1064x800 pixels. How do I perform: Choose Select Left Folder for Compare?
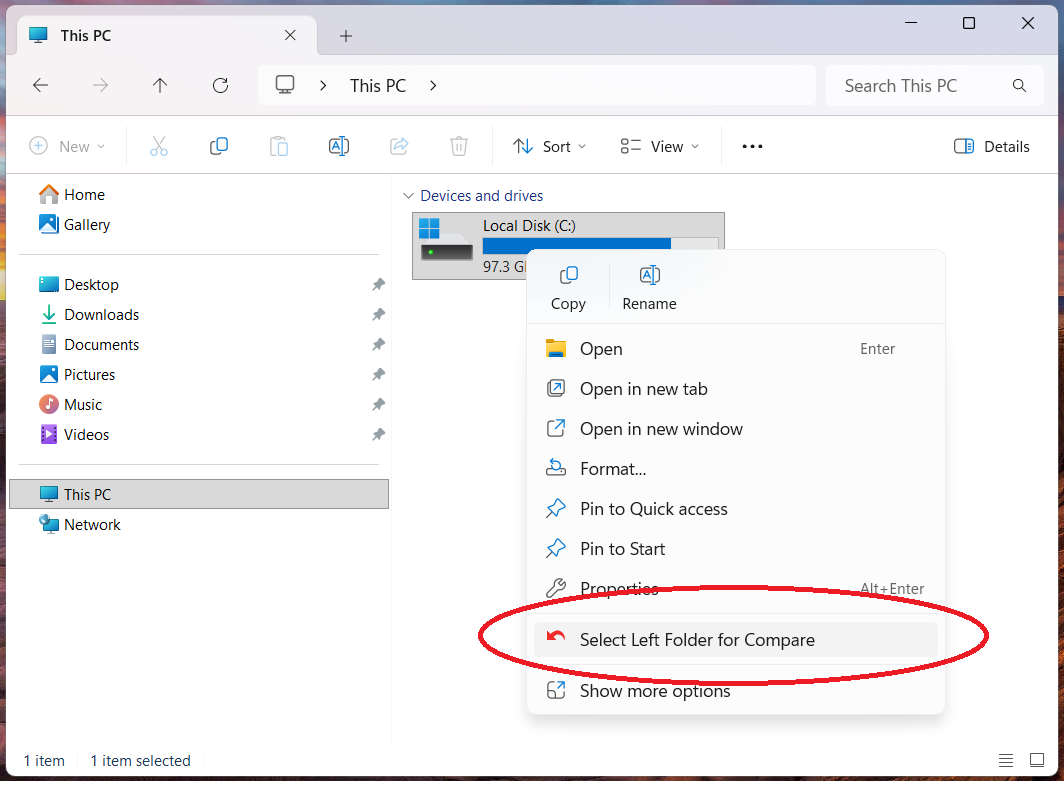(736, 640)
